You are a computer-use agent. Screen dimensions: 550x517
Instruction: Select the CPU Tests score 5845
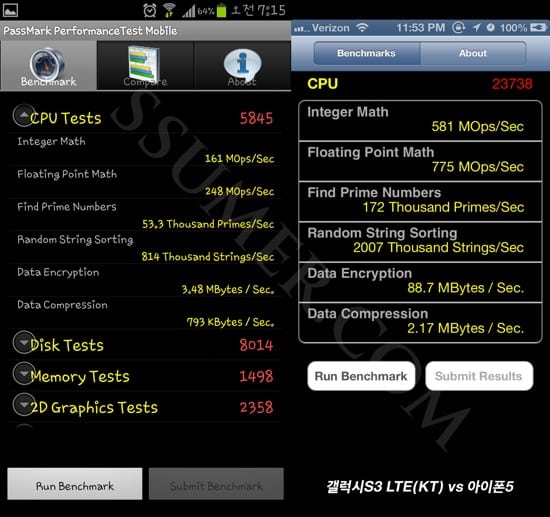(x=256, y=119)
